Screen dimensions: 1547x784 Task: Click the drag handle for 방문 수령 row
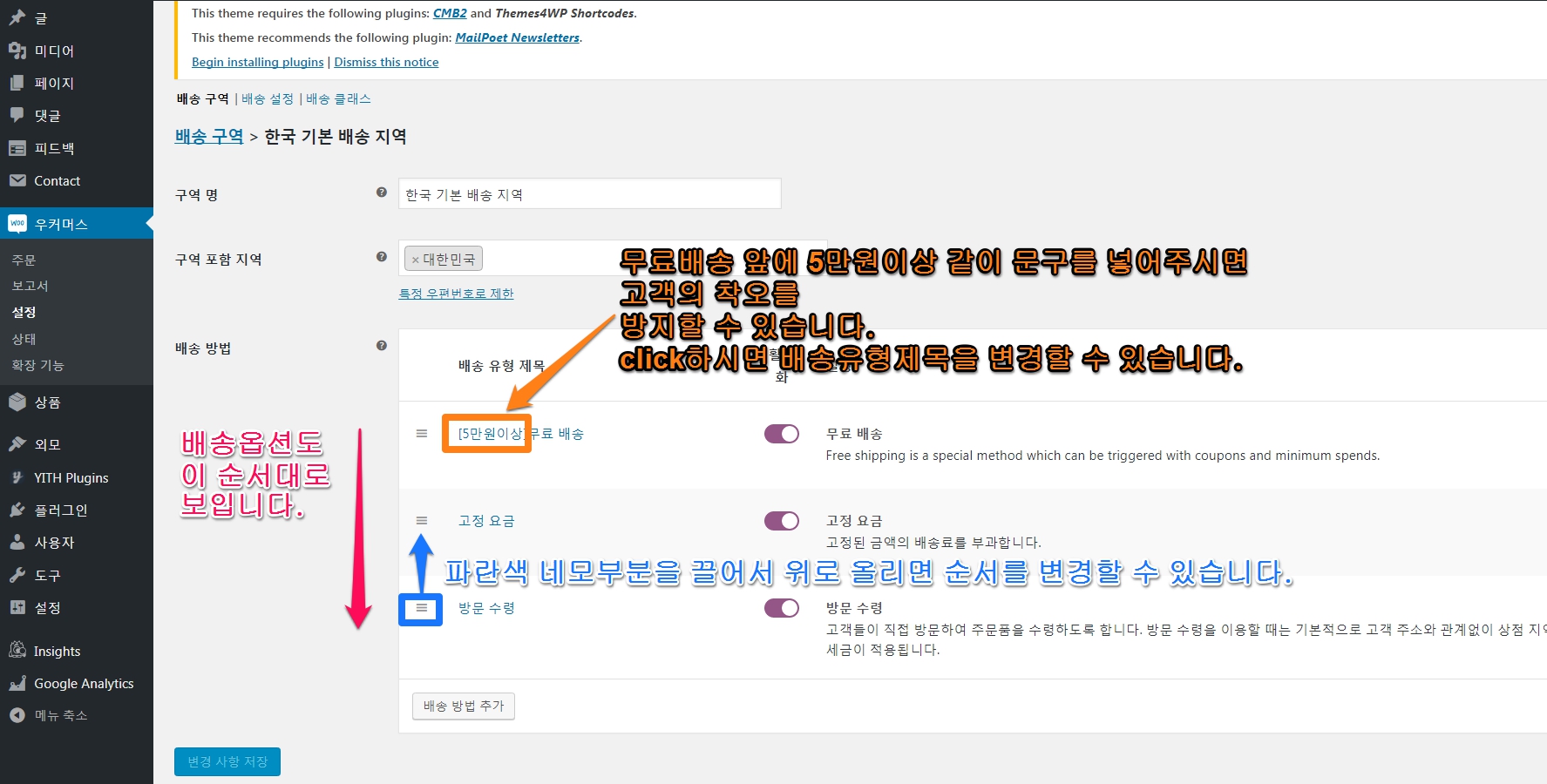[x=421, y=608]
